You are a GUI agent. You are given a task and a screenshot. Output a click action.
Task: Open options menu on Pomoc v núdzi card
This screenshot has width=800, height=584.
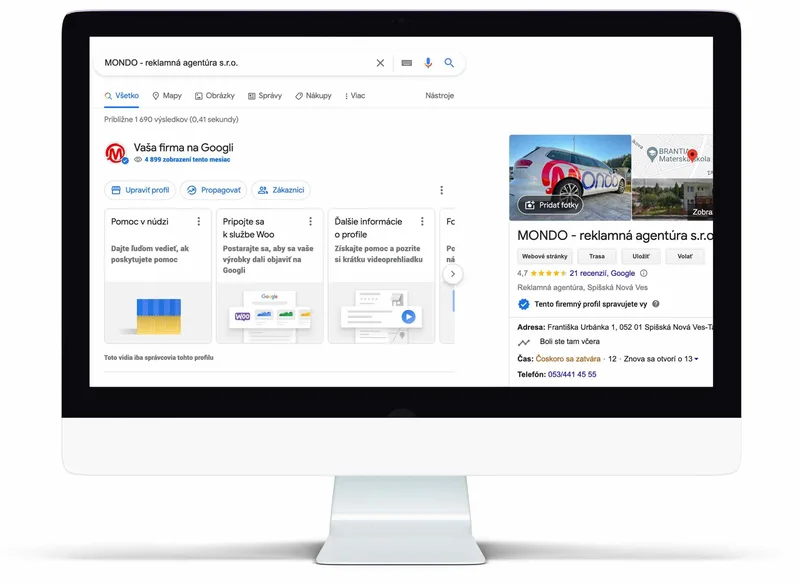pyautogui.click(x=199, y=221)
